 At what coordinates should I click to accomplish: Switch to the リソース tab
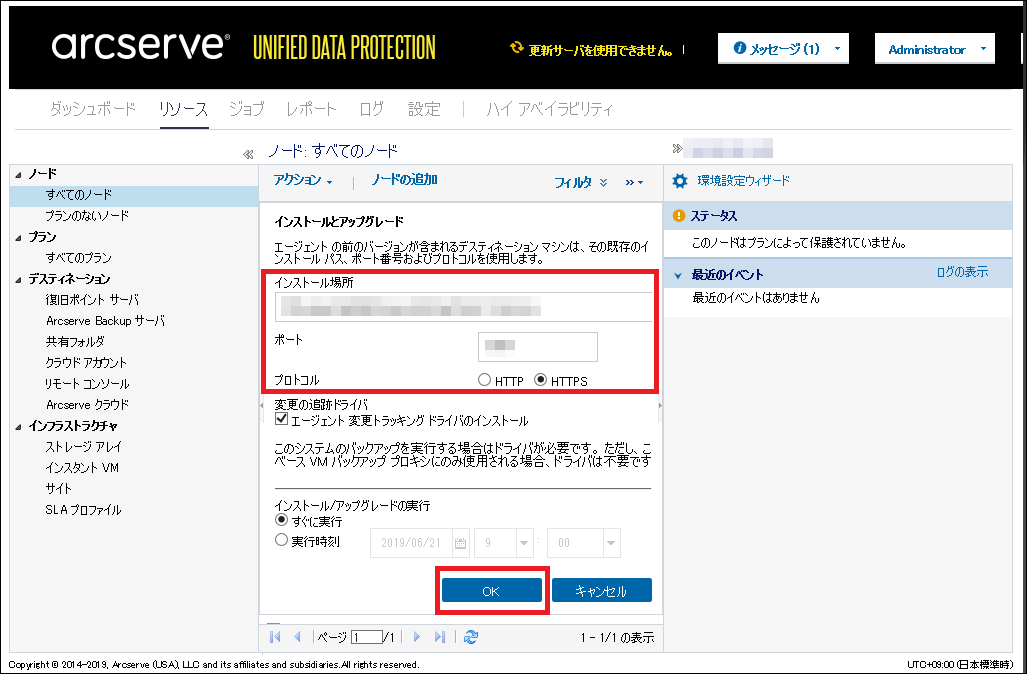[183, 109]
